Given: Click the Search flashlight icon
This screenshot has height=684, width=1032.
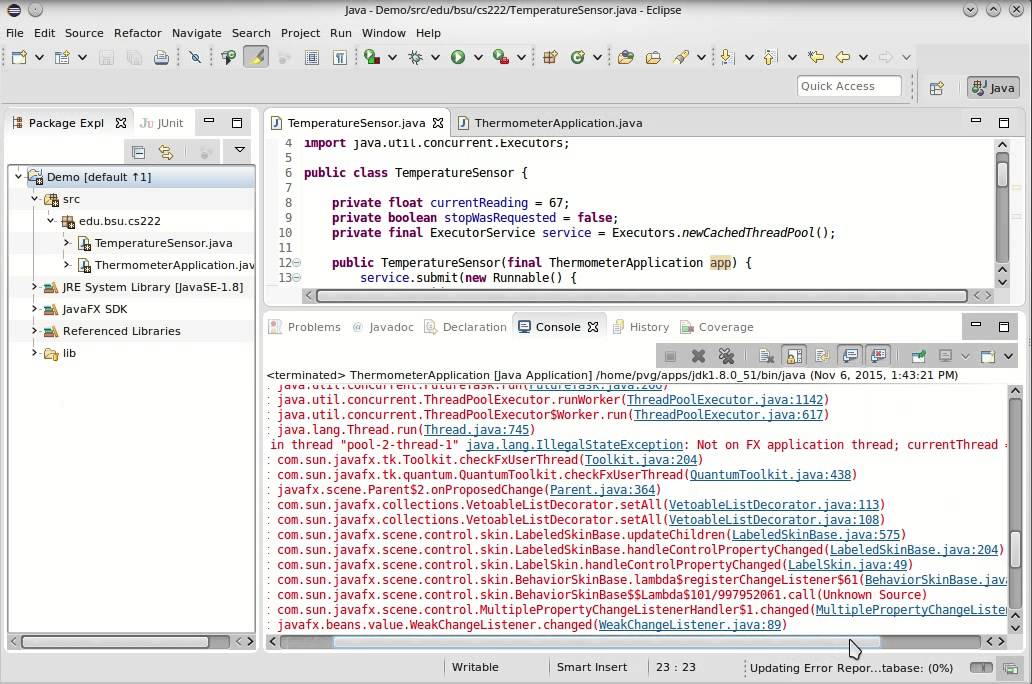Looking at the screenshot, I should coord(681,57).
